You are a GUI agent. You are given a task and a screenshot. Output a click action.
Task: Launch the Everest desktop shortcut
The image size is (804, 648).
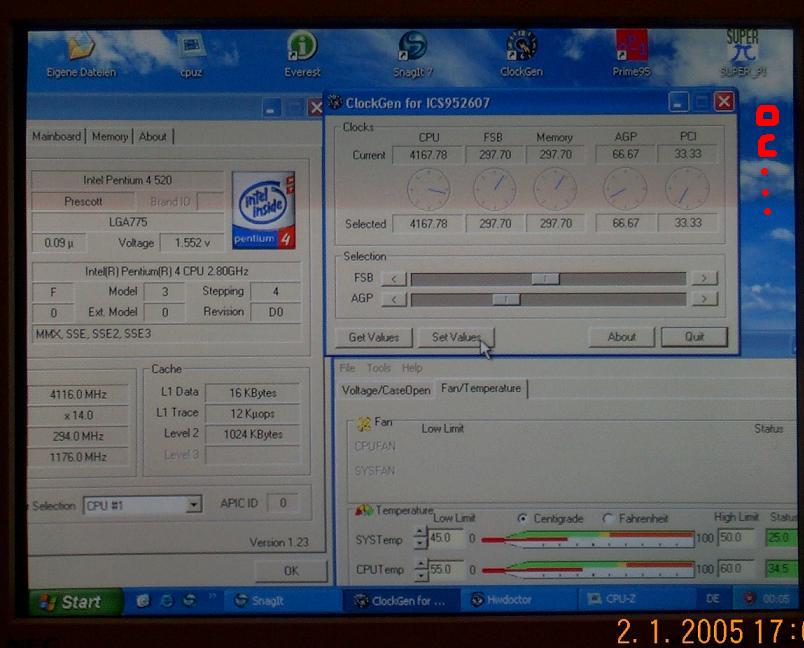[302, 55]
